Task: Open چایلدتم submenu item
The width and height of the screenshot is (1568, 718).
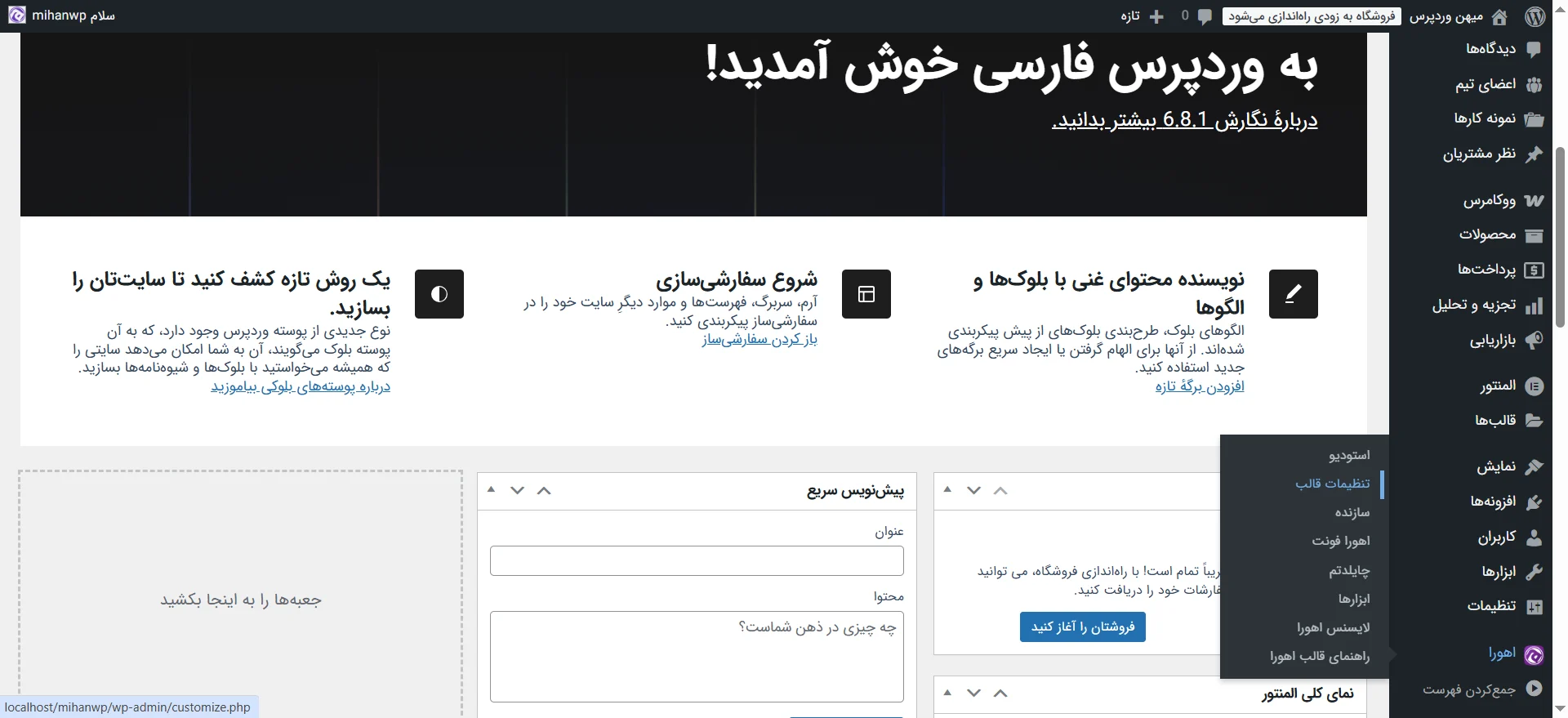Action: point(1349,570)
